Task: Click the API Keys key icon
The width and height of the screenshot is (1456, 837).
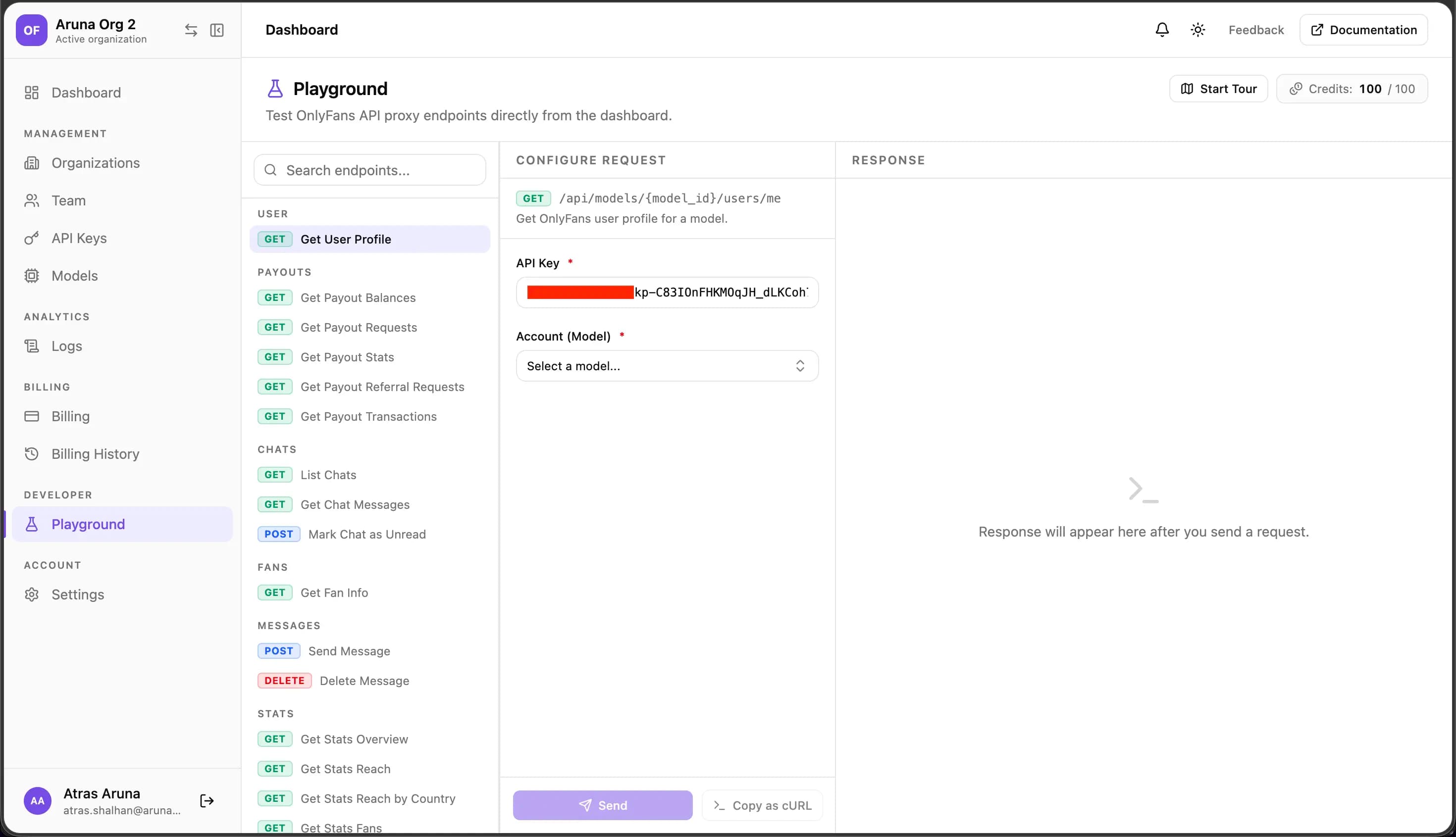Action: 32,238
